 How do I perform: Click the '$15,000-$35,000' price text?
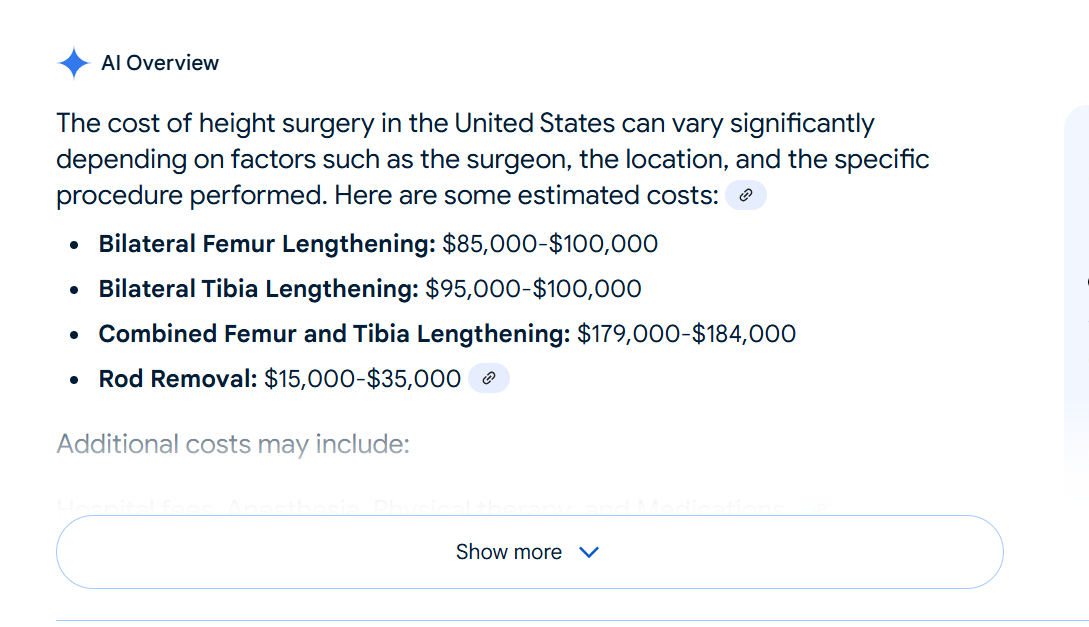363,379
